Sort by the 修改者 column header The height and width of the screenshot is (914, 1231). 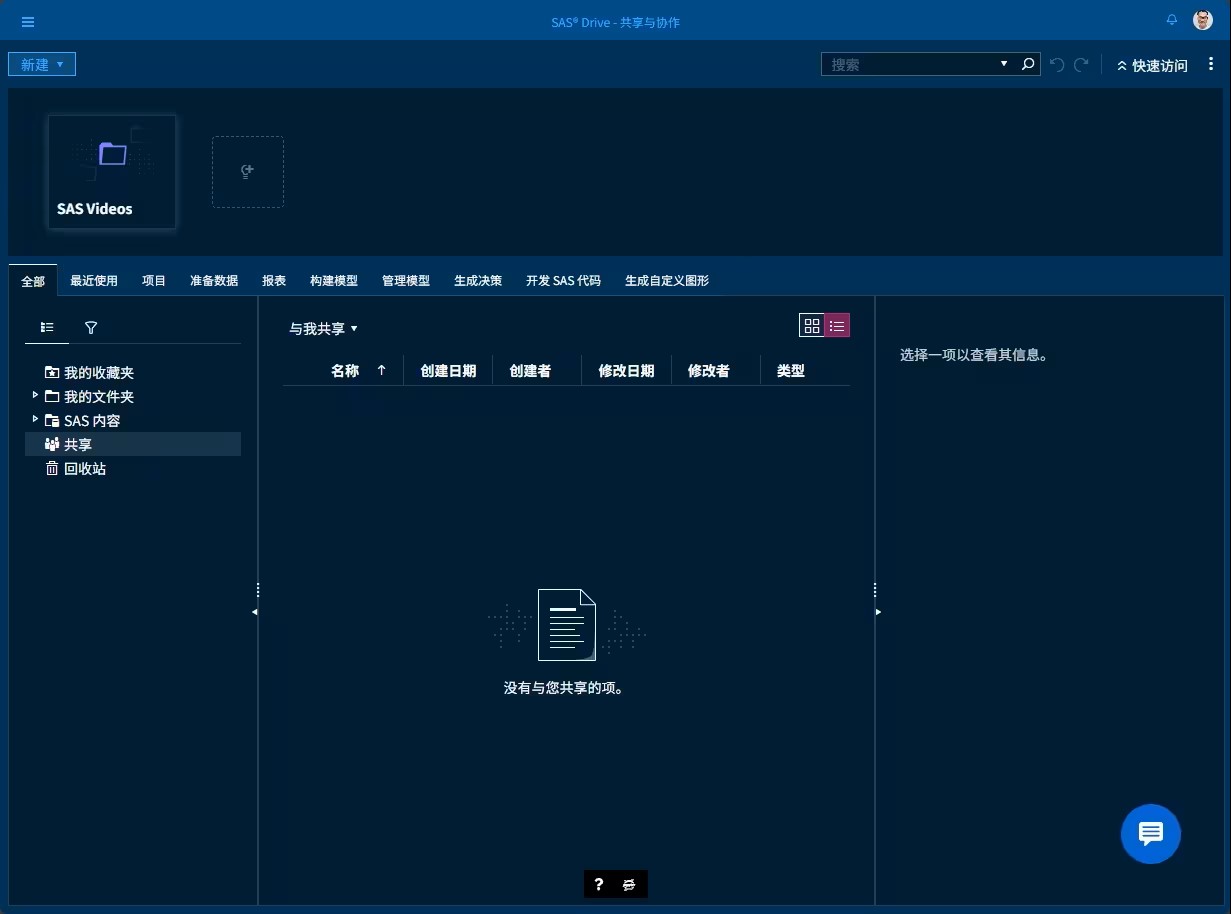pyautogui.click(x=709, y=370)
